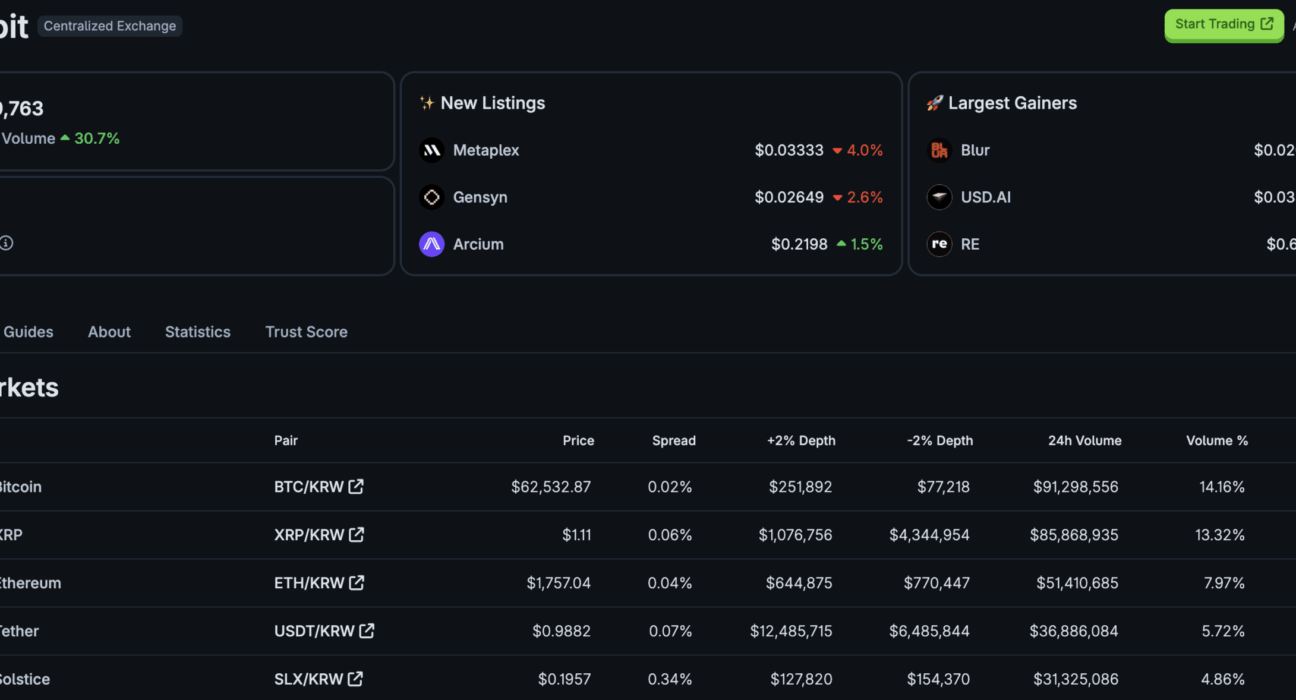
Task: Switch to the Trust Score tab
Action: [306, 332]
